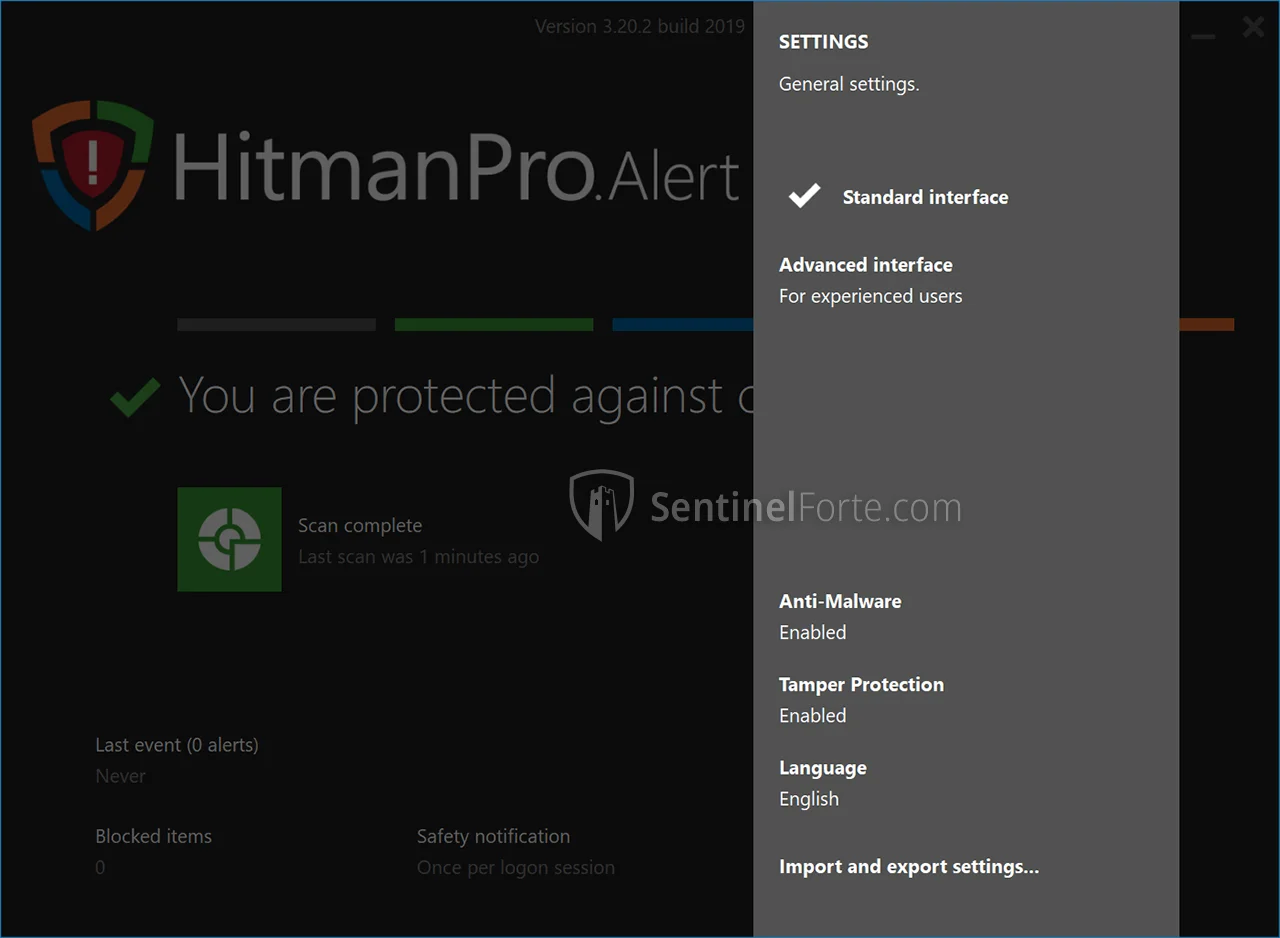The width and height of the screenshot is (1280, 938).
Task: Click the white checkmark beside Standard interface
Action: [804, 196]
